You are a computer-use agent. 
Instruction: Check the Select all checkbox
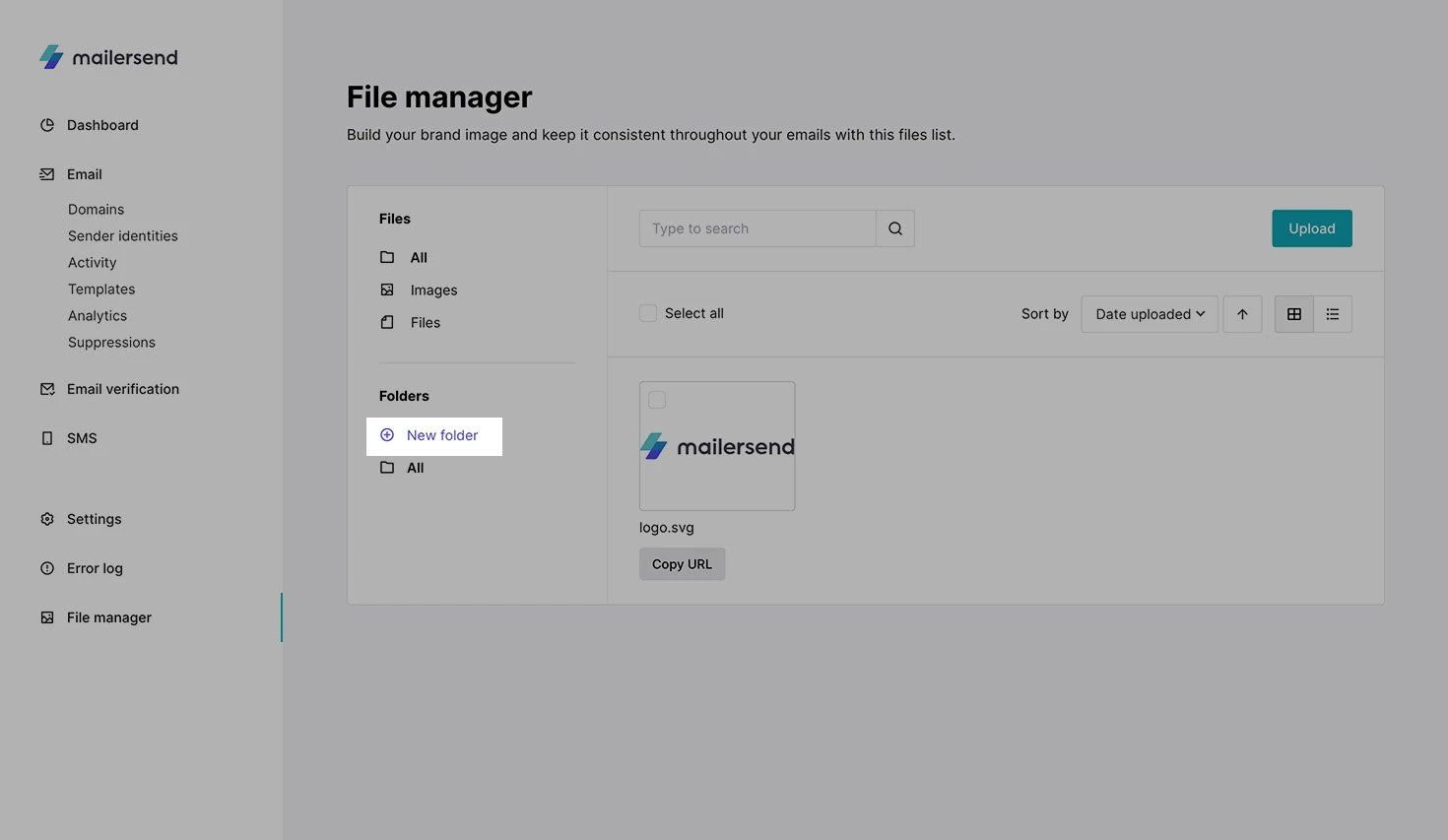[x=648, y=313]
